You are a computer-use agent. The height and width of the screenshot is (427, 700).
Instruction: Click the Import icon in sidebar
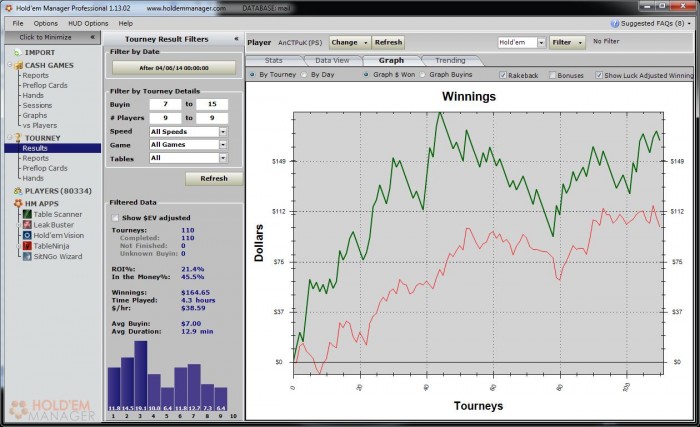click(x=17, y=53)
